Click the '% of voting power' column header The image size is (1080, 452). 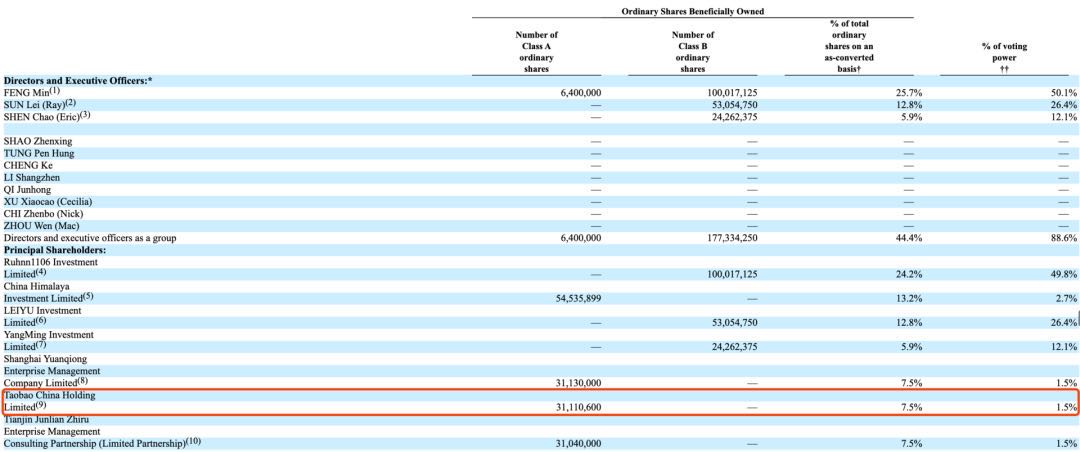click(x=1004, y=52)
